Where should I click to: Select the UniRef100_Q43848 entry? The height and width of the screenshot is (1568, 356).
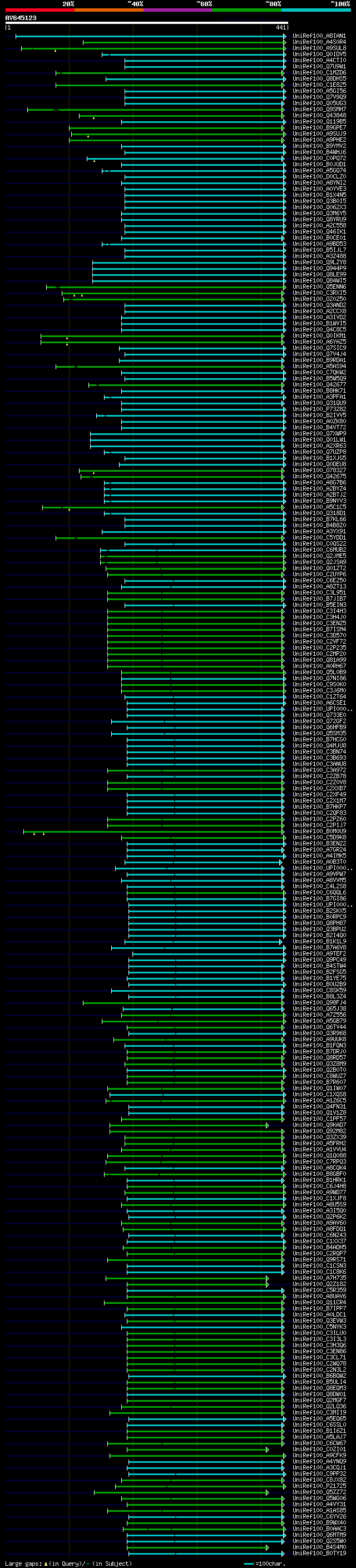(x=319, y=115)
